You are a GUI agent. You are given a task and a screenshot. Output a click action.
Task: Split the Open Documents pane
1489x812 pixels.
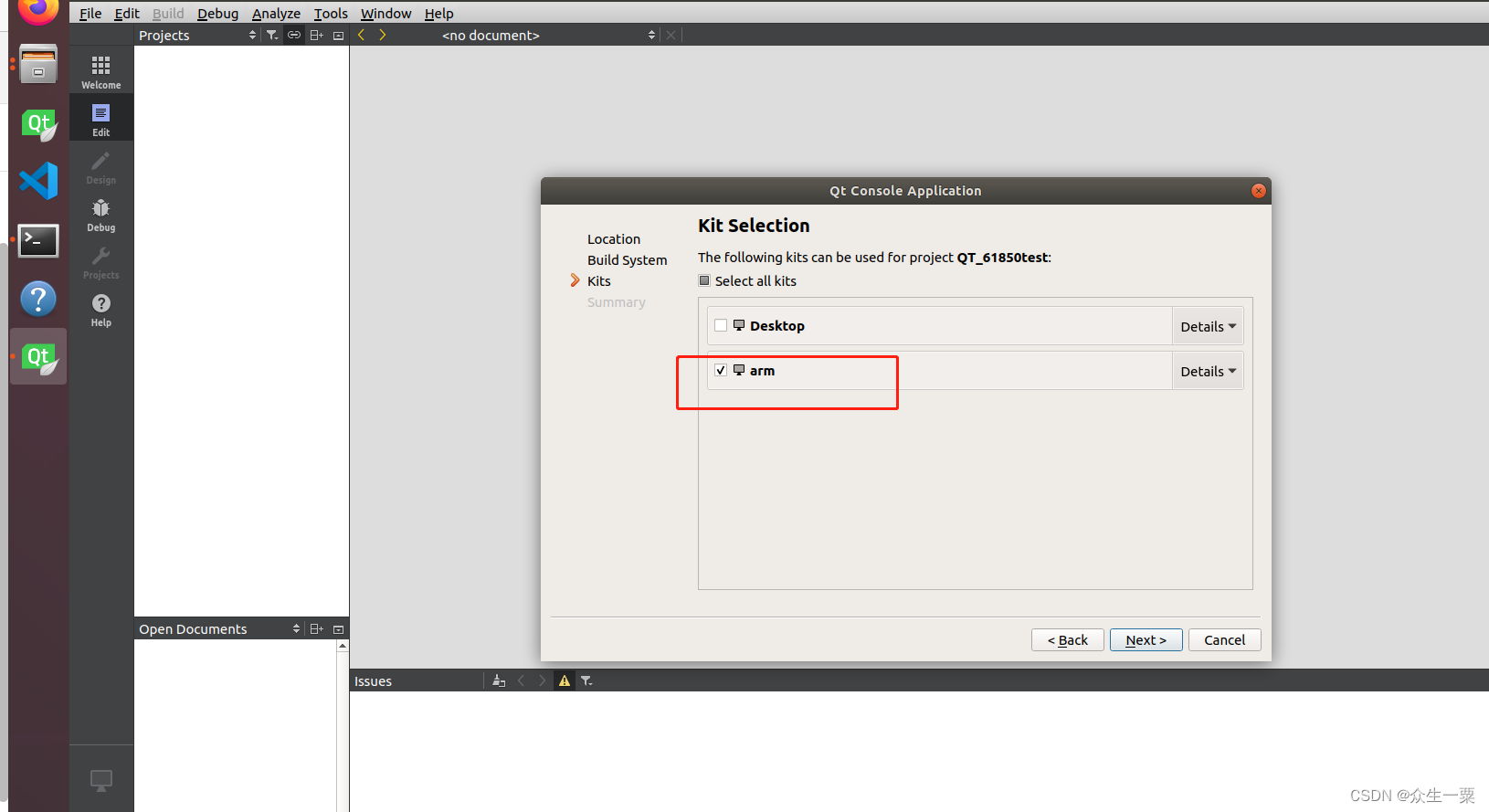tap(317, 628)
